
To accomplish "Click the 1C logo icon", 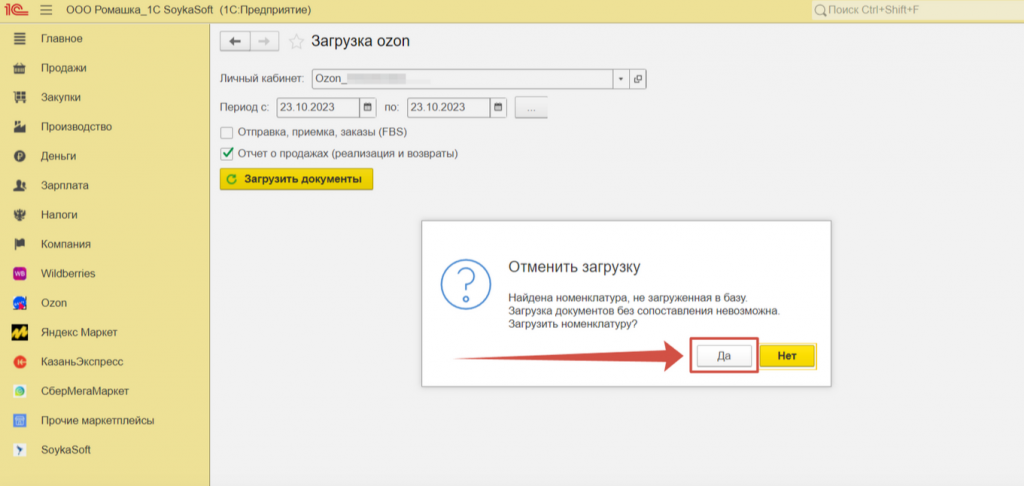I will [18, 10].
